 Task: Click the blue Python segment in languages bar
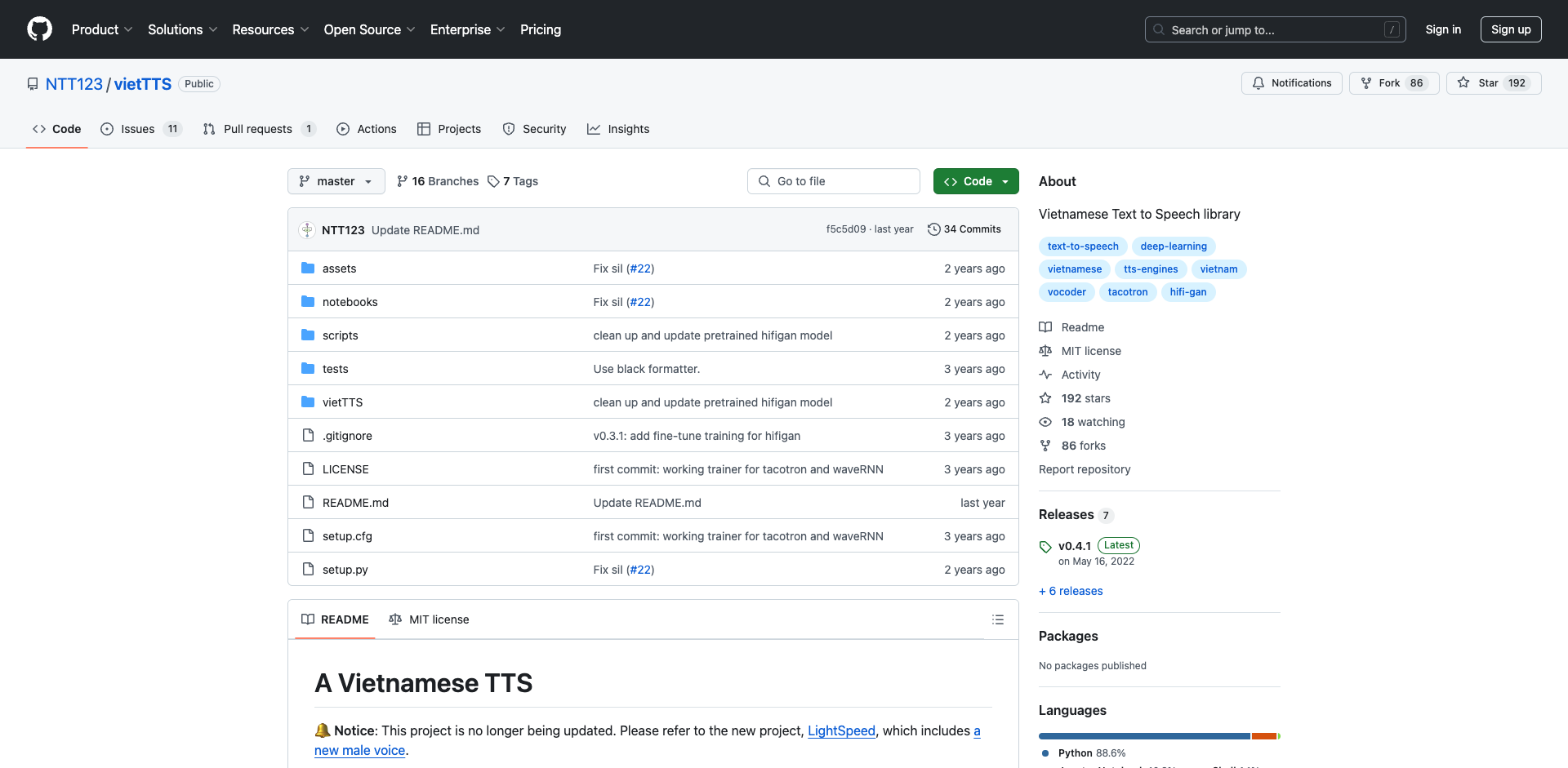click(1144, 736)
